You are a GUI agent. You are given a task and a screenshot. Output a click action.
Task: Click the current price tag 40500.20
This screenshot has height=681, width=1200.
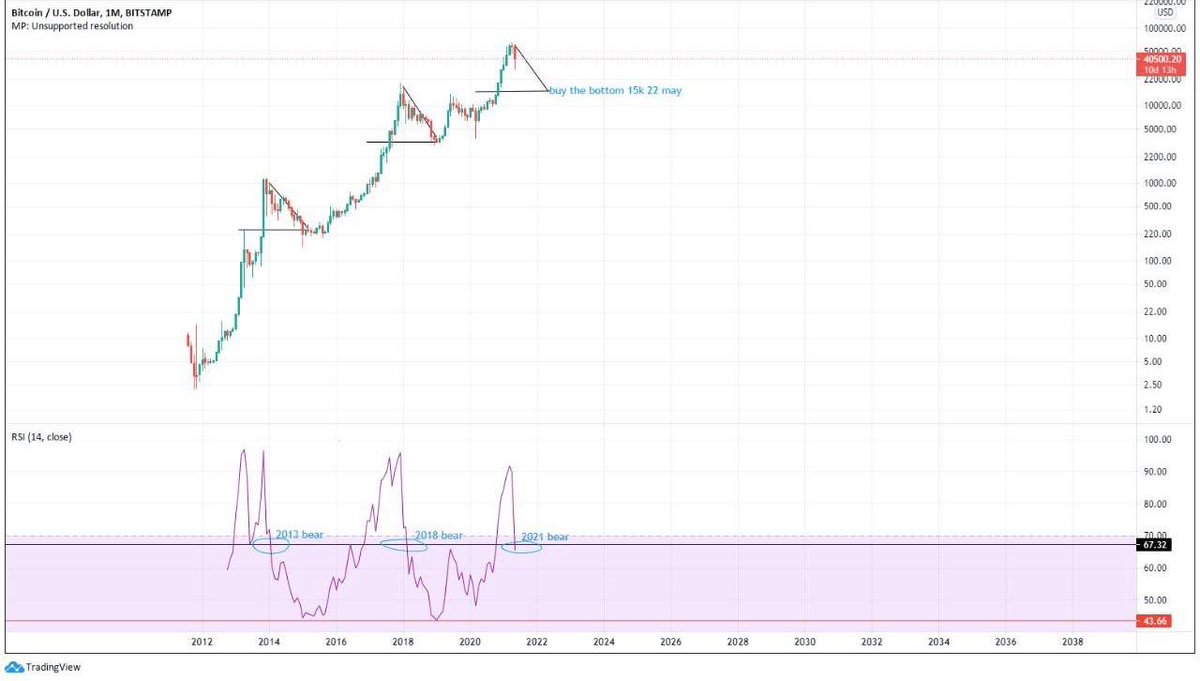(x=1160, y=59)
